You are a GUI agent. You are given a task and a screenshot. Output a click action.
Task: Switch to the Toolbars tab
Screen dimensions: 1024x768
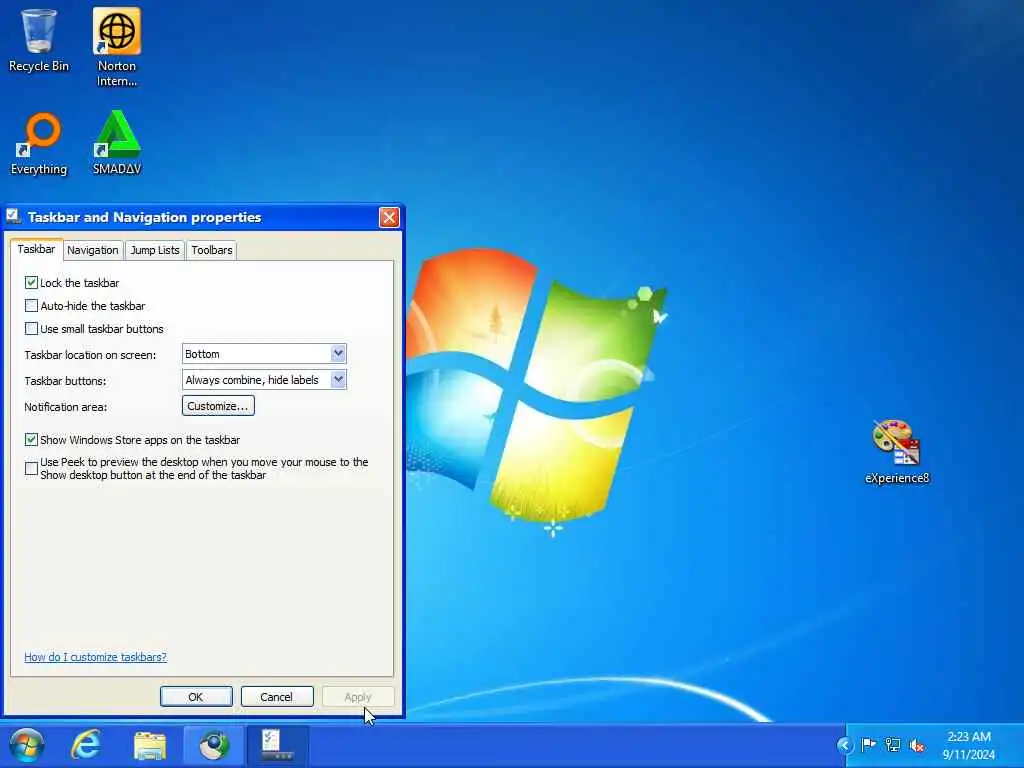coord(212,250)
